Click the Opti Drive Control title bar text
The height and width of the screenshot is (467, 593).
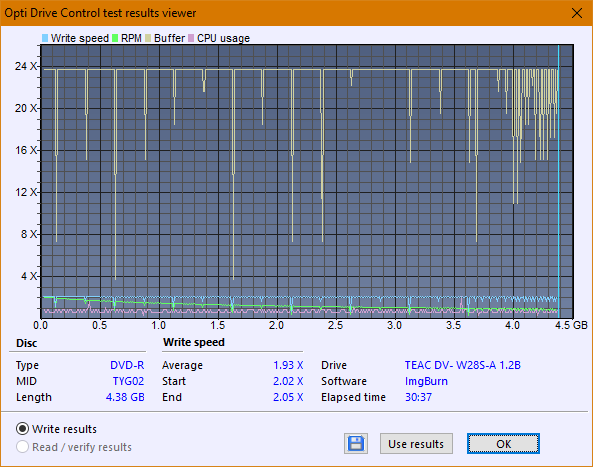[100, 13]
